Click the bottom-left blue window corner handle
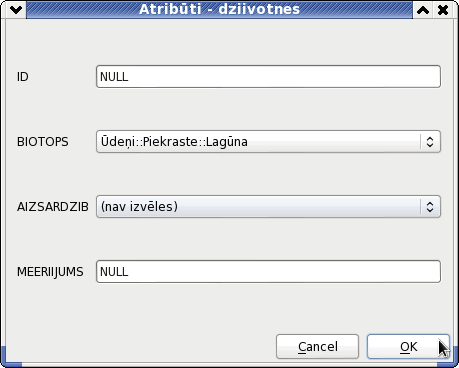Viewport: 459px width, 368px height. pyautogui.click(x=11, y=358)
